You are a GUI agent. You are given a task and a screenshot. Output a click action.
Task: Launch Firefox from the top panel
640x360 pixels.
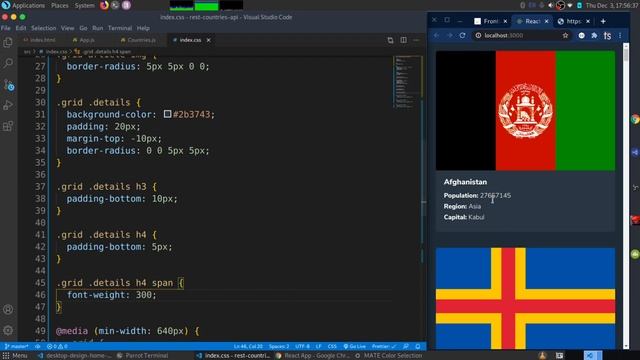[x=104, y=5]
